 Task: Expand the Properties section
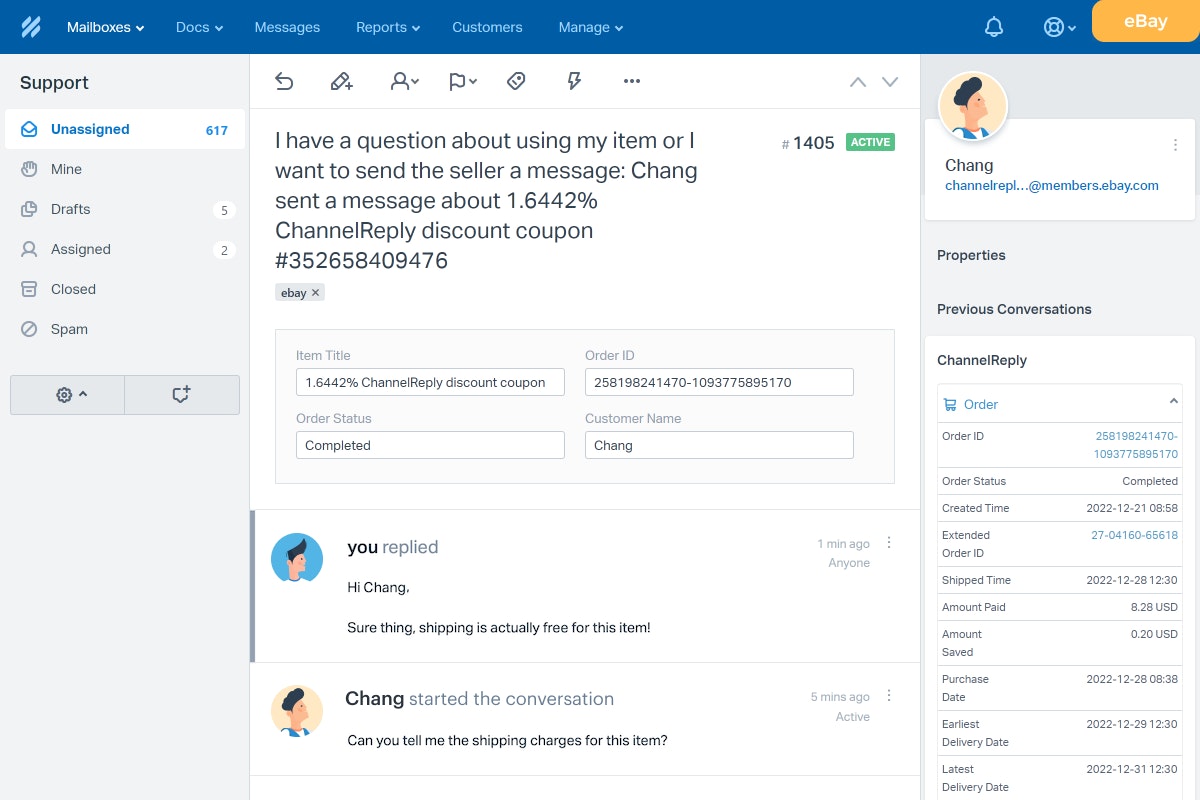[971, 255]
